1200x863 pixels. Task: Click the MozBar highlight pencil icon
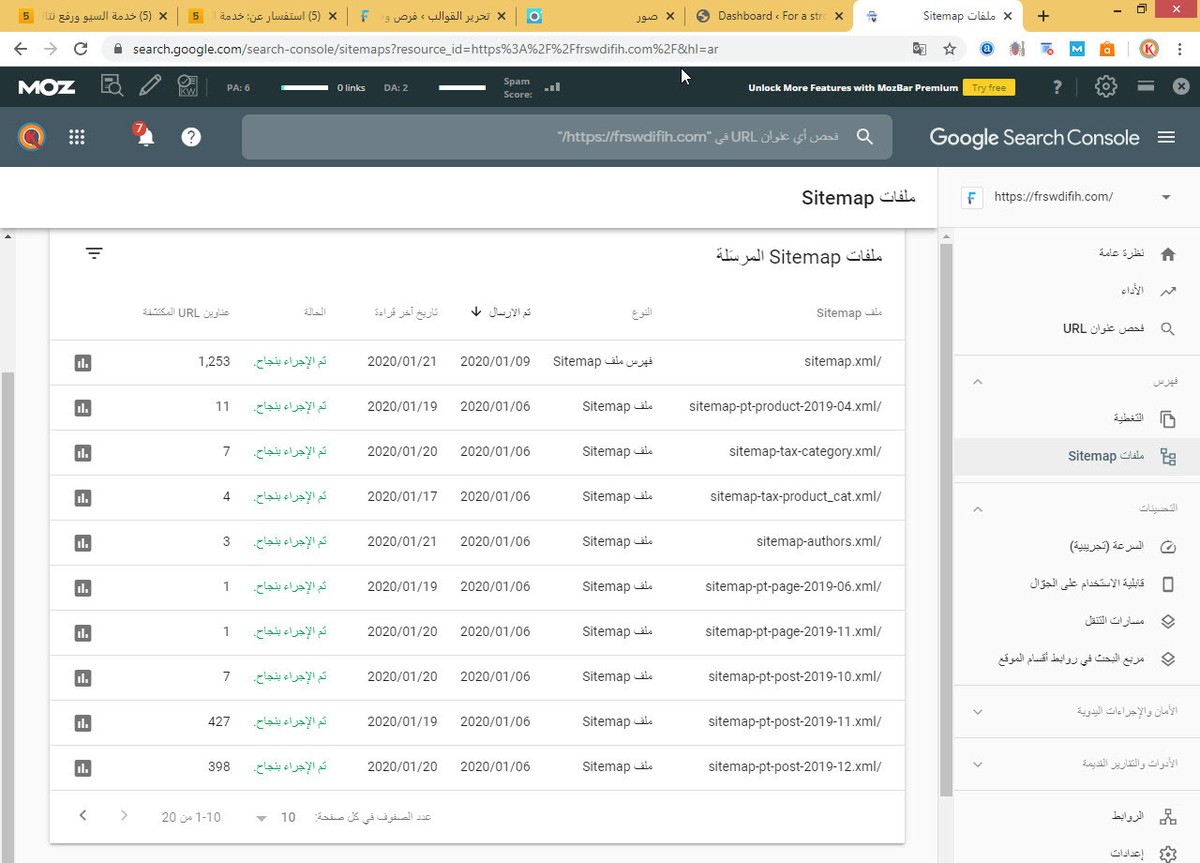[150, 87]
